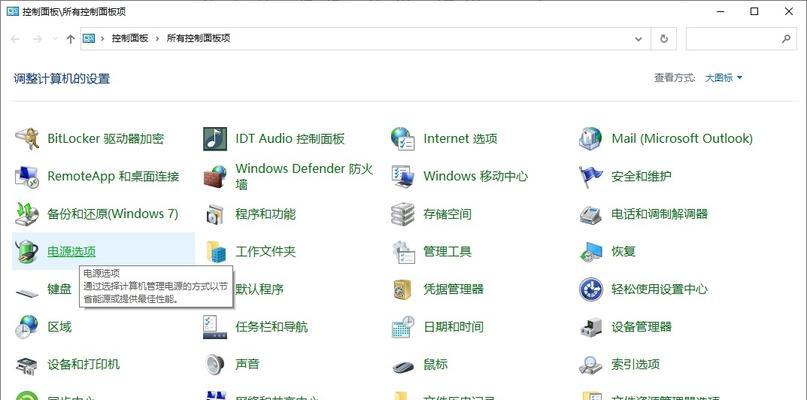Click the 程序和功能 label text
The height and width of the screenshot is (400, 807).
coord(266,214)
